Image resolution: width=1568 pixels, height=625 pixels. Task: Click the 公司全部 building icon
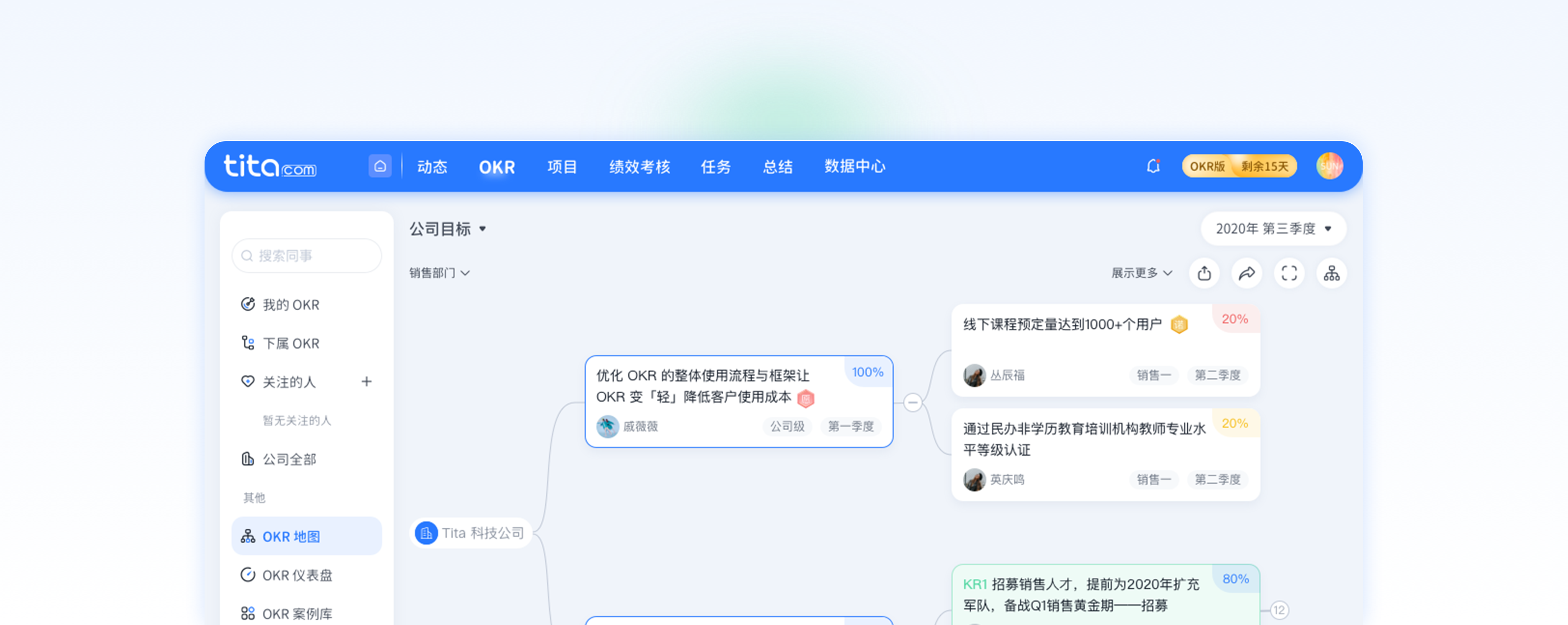[x=248, y=458]
